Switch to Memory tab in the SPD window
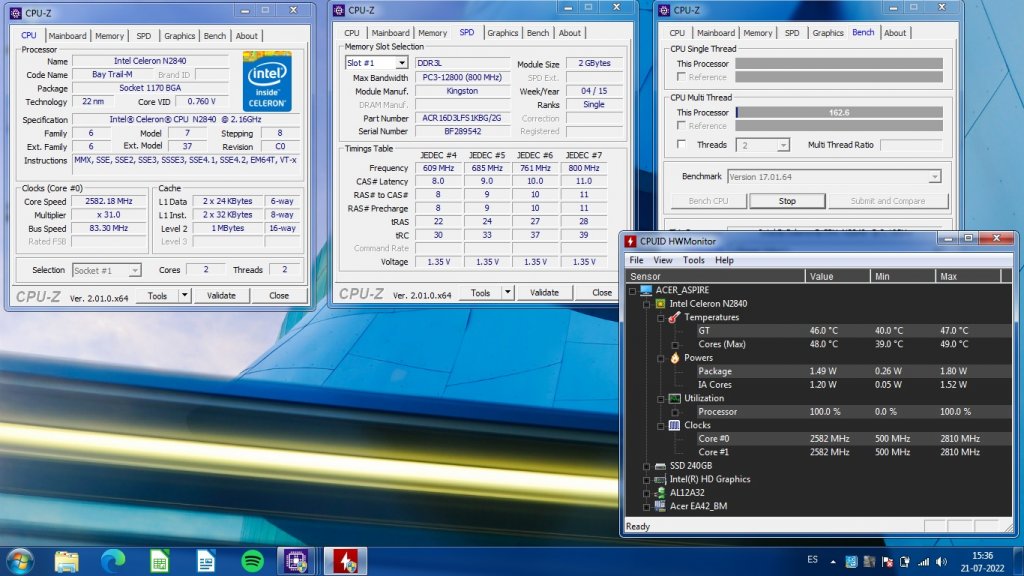 (432, 33)
